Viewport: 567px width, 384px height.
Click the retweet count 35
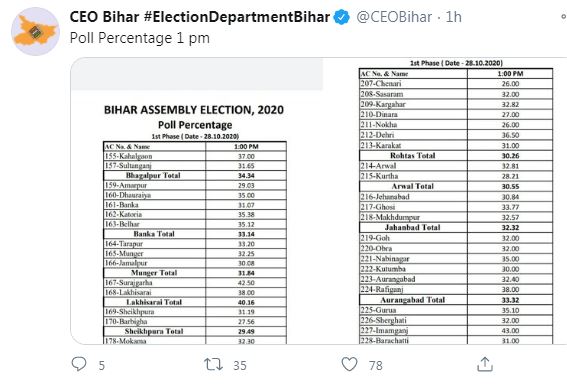pos(240,366)
